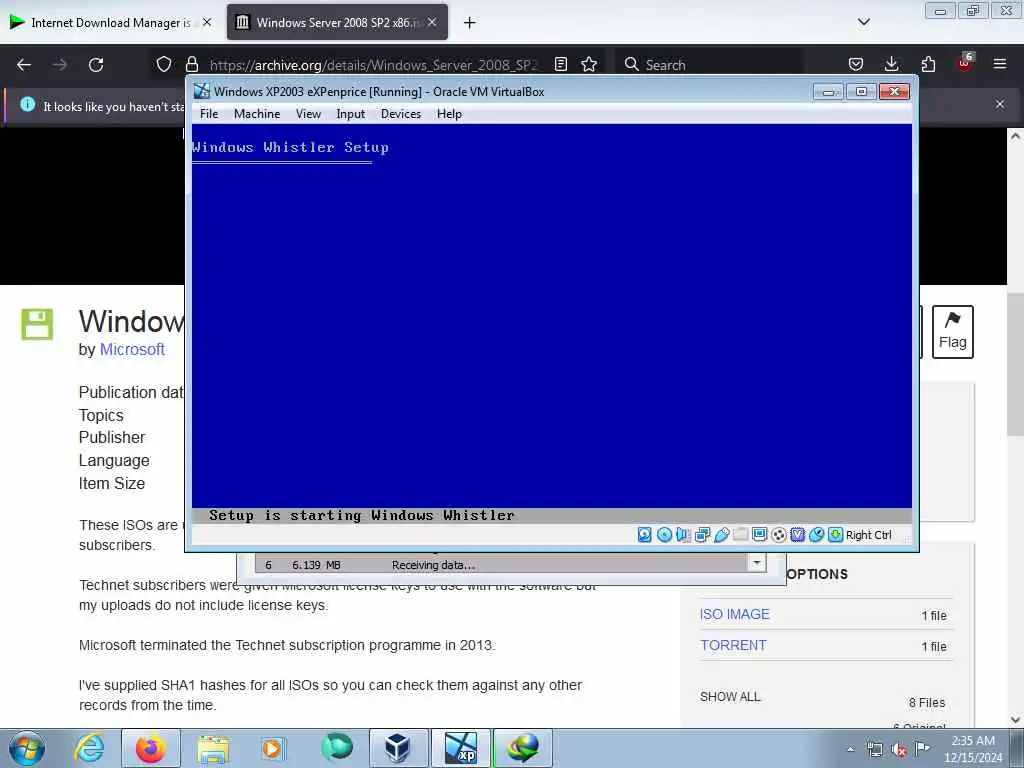Click the info icon in notification bar
The width and height of the screenshot is (1024, 768).
click(x=27, y=104)
